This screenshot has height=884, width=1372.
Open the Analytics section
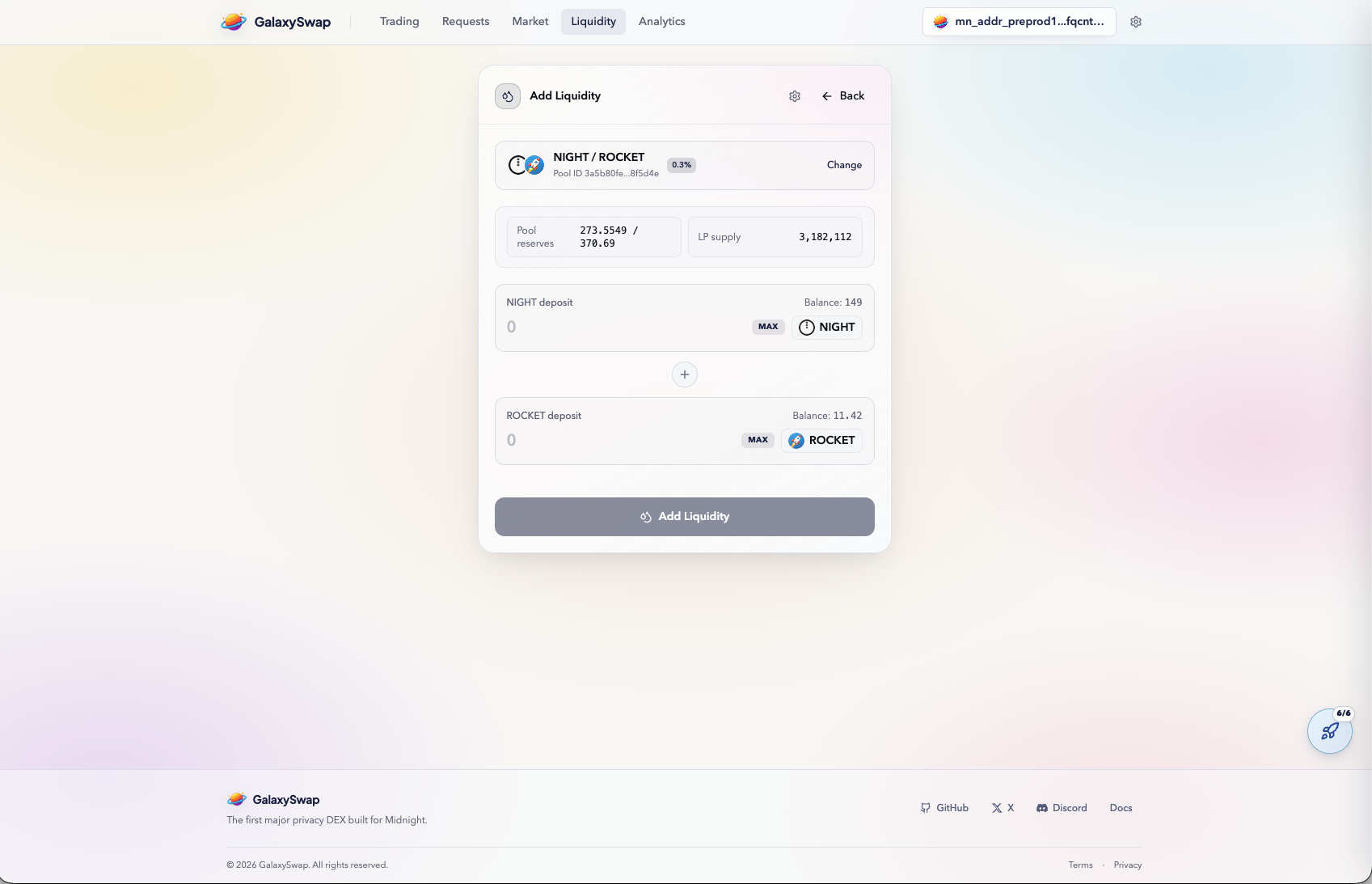661,21
